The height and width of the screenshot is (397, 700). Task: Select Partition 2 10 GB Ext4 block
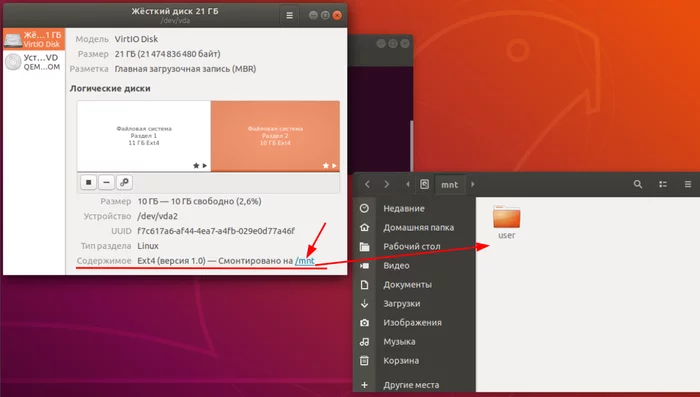(x=275, y=136)
